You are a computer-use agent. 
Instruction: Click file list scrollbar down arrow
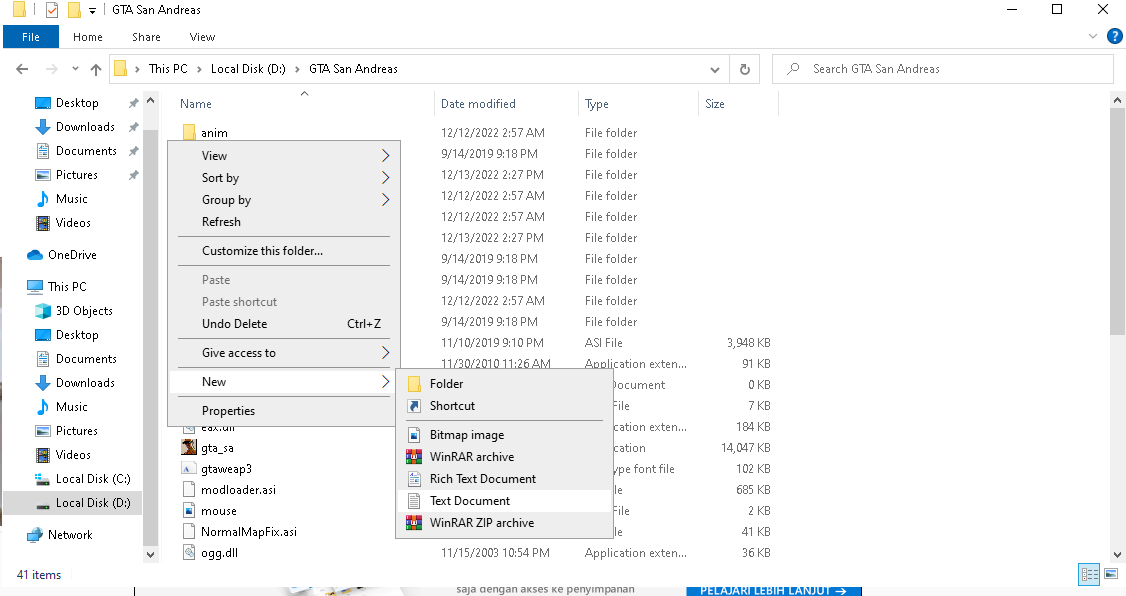[1117, 554]
